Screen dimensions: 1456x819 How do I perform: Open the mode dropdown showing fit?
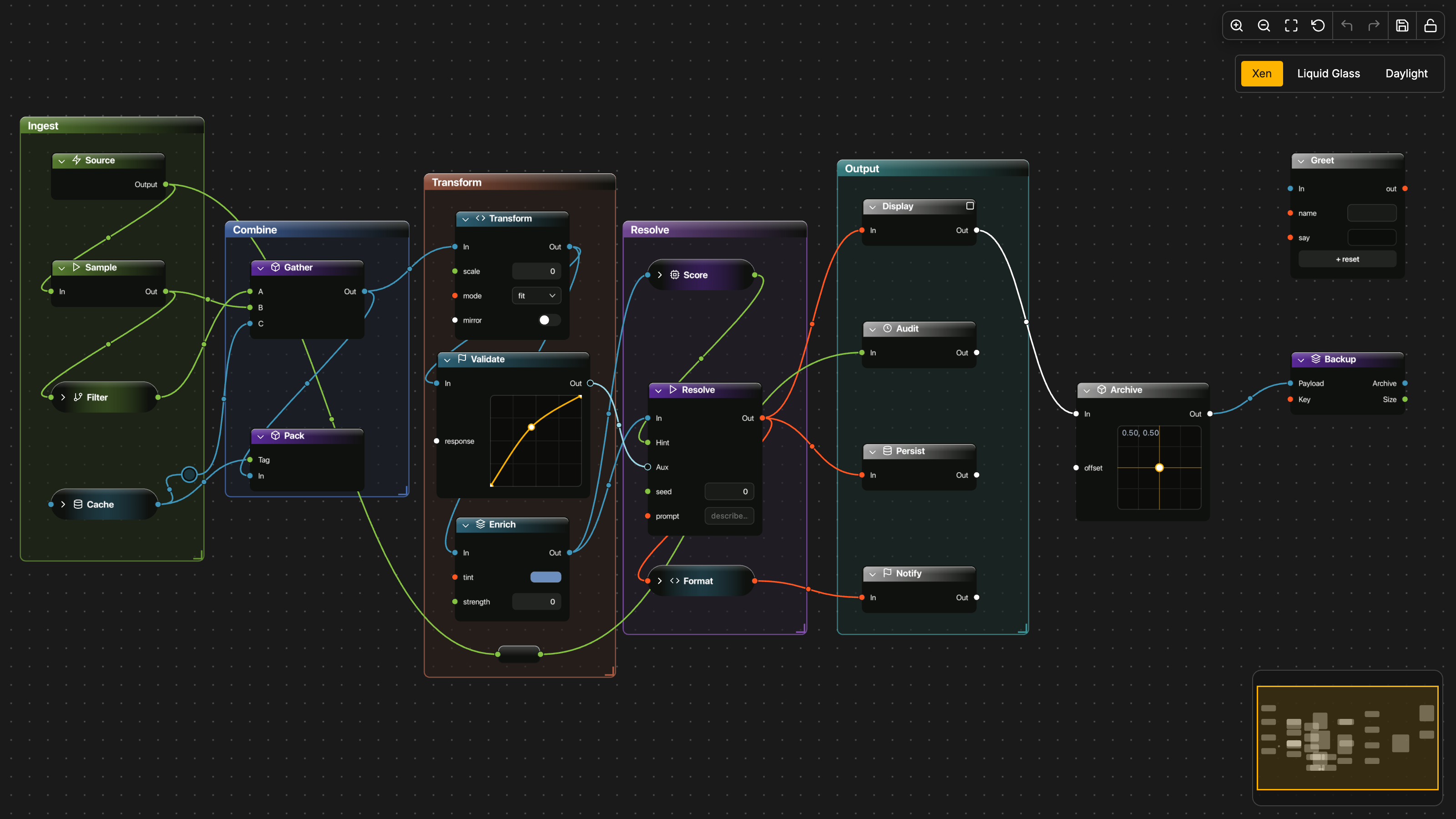[536, 296]
